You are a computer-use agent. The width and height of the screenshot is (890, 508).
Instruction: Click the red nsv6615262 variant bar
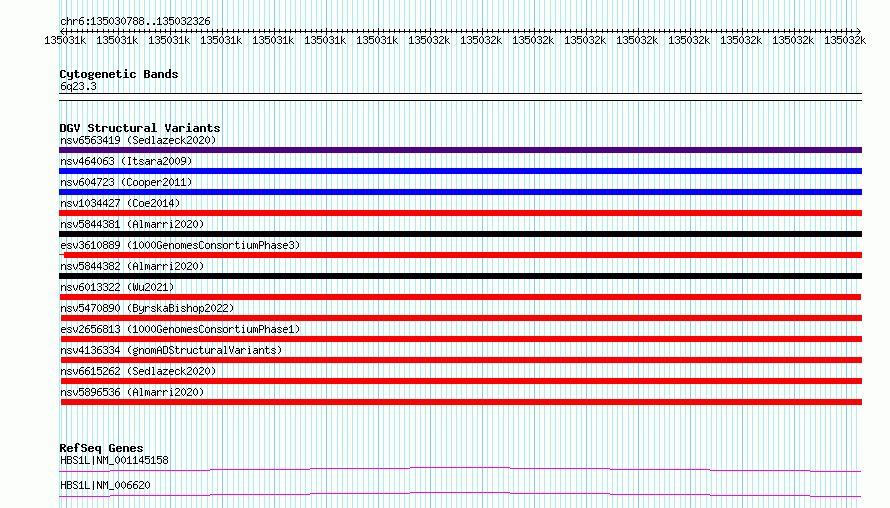(461, 381)
